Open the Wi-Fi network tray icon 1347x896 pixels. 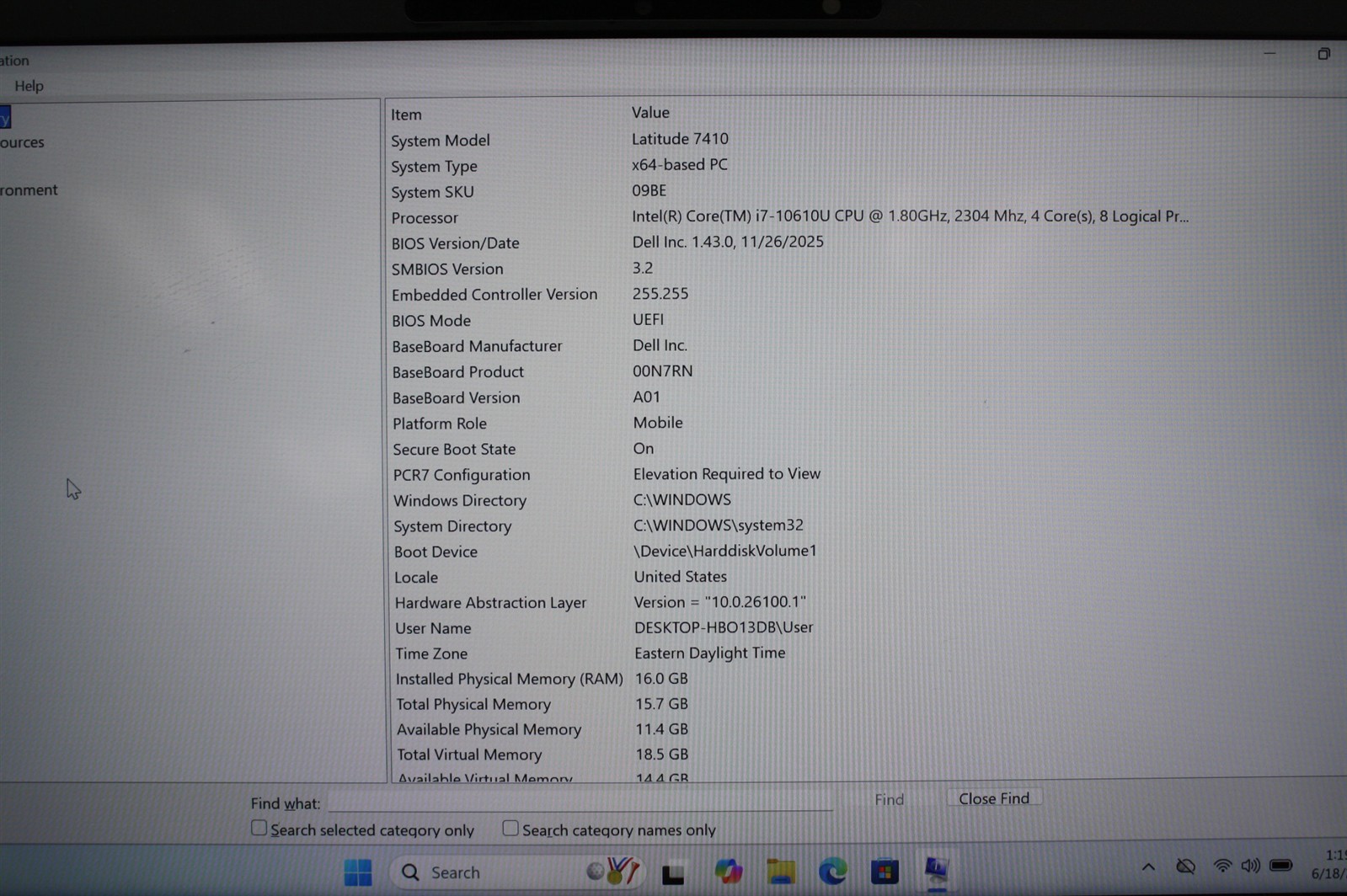point(1222,865)
